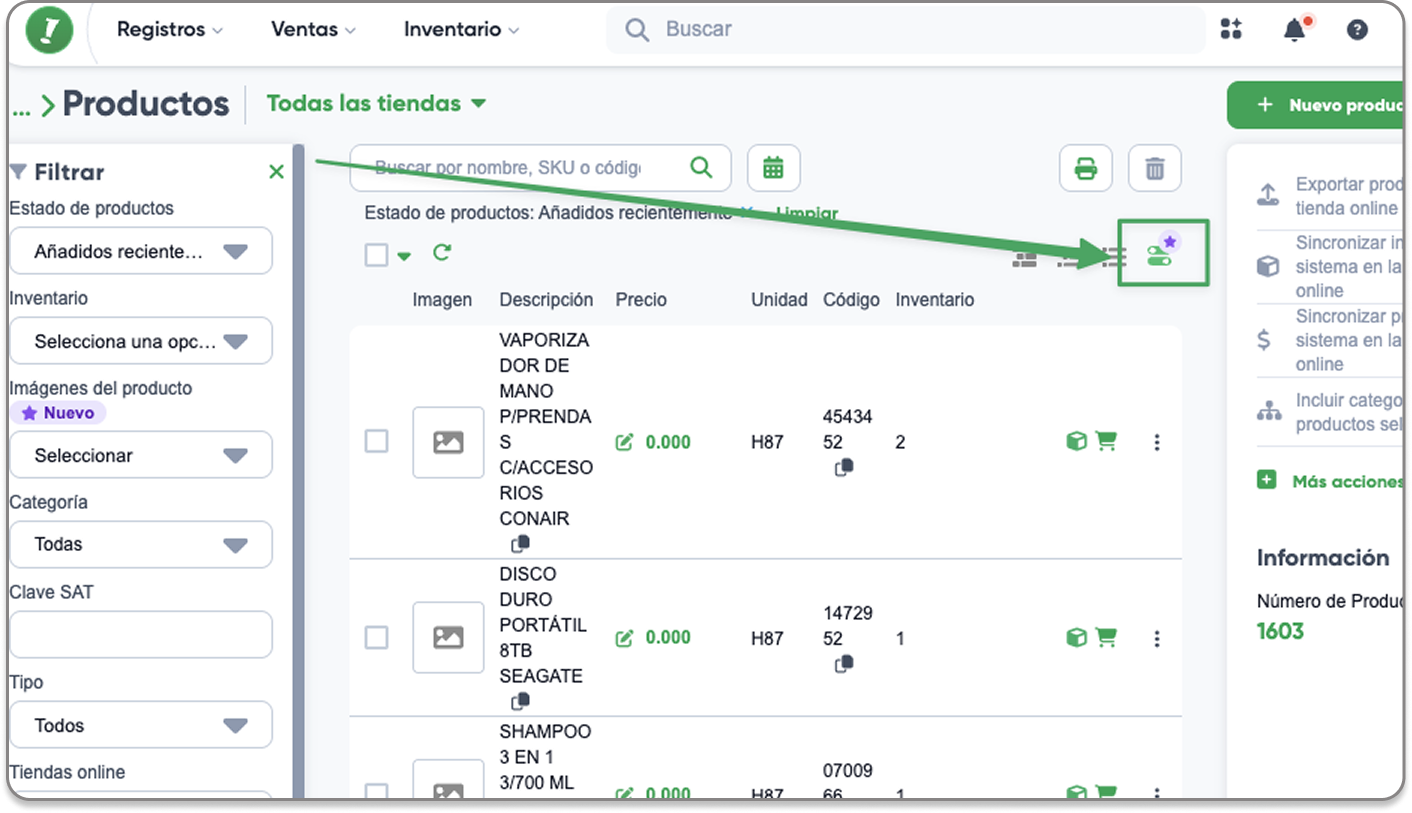Copy code 4543452
Image resolution: width=1412 pixels, height=813 pixels.
point(844,467)
